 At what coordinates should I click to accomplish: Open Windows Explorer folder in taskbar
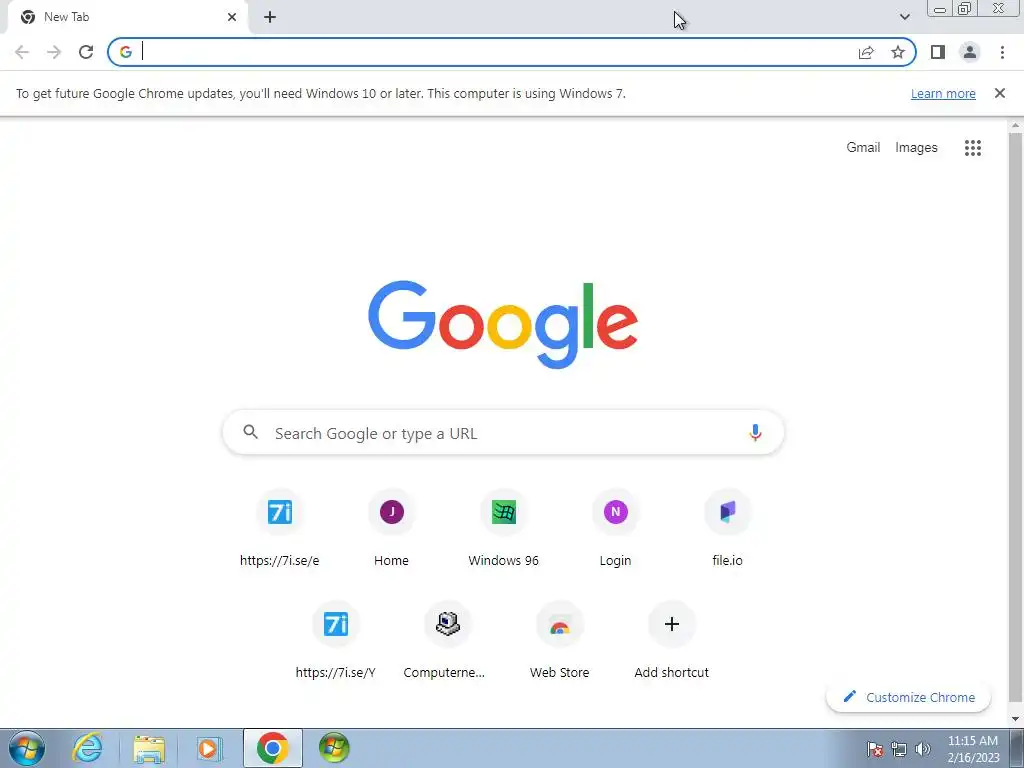coord(149,748)
